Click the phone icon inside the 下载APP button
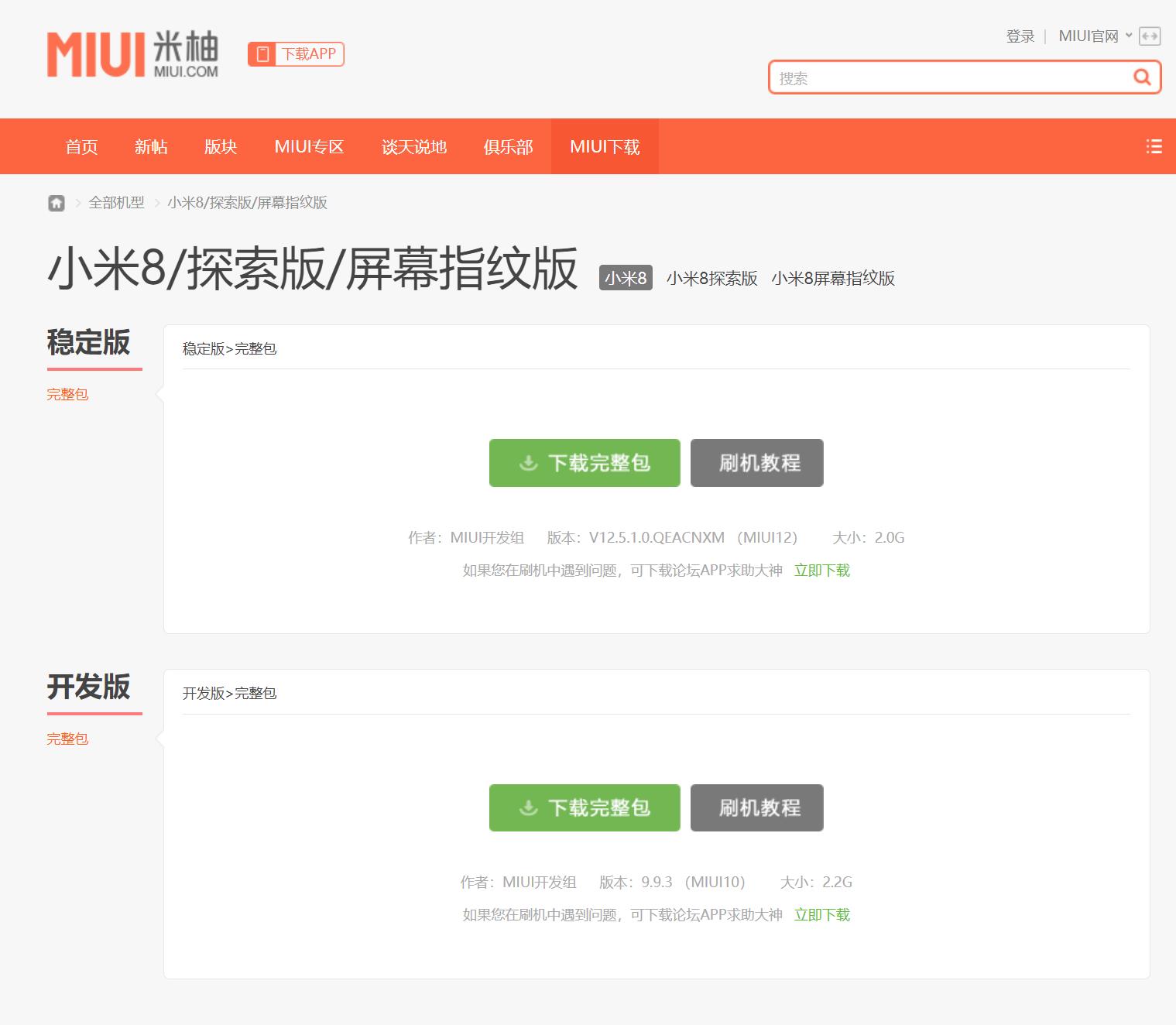The width and height of the screenshot is (1176, 1025). [263, 53]
